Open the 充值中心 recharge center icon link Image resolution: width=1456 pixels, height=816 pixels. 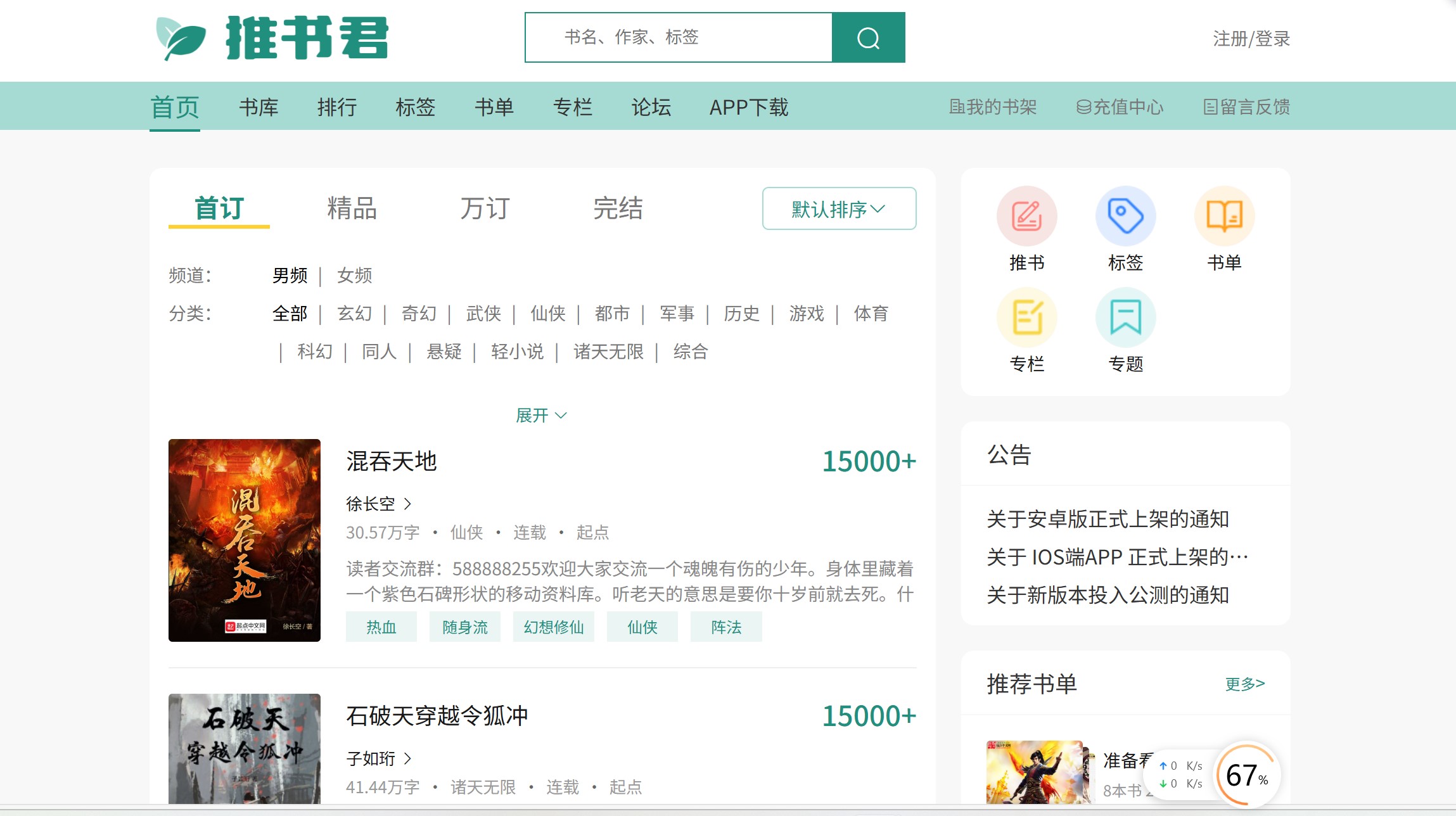(1120, 106)
